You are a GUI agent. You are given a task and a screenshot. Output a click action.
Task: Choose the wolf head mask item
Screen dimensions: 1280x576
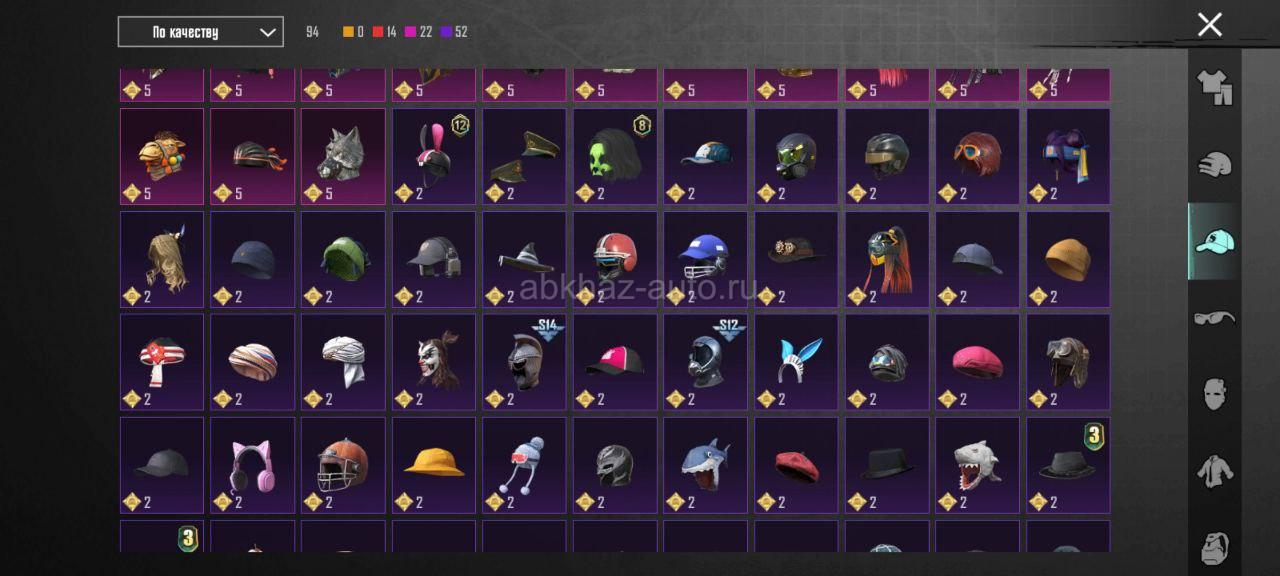(x=343, y=156)
